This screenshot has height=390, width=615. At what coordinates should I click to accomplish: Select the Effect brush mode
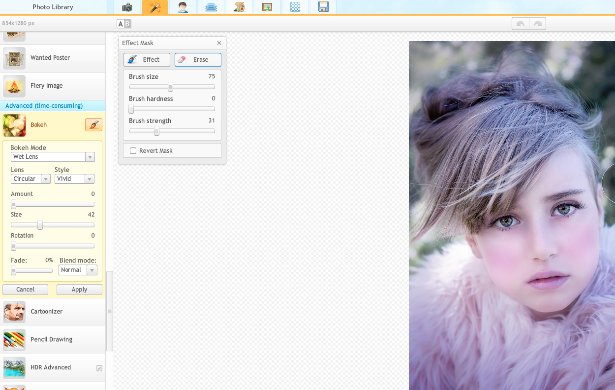pyautogui.click(x=147, y=60)
